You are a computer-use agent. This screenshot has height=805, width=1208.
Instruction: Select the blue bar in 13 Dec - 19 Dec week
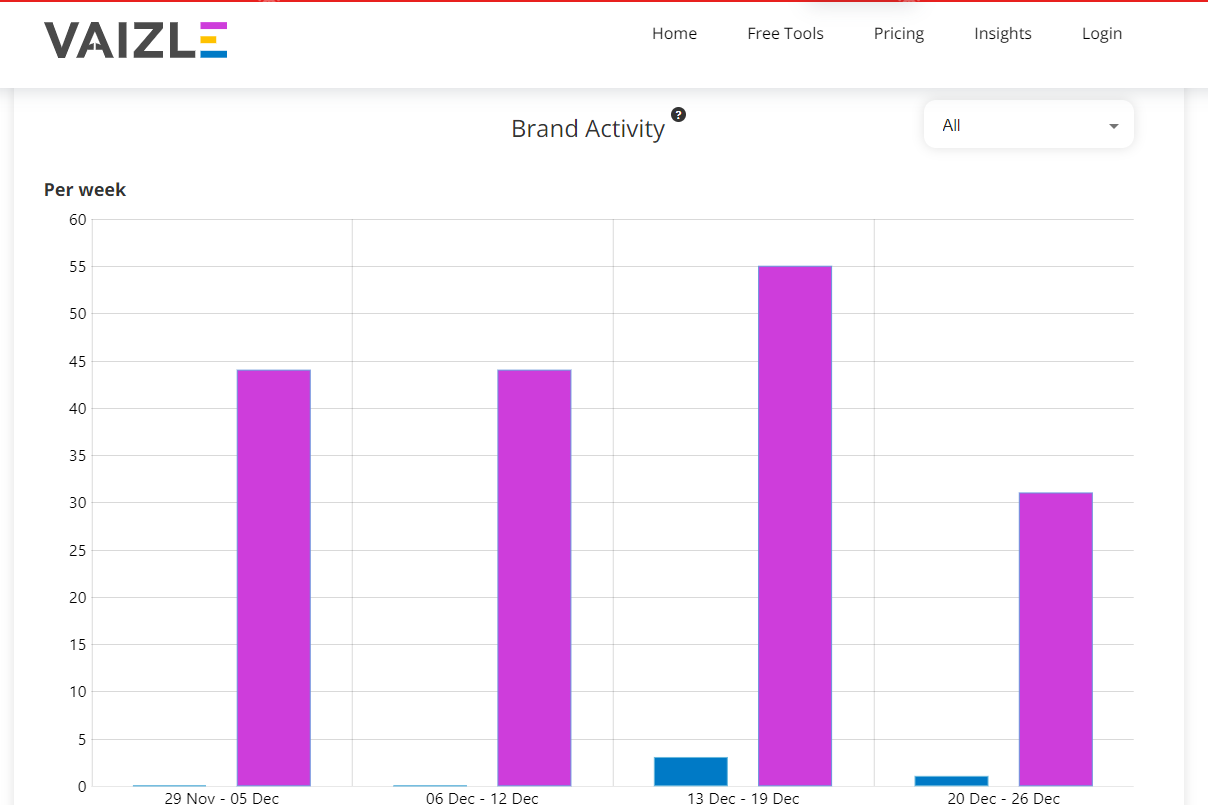pos(690,770)
